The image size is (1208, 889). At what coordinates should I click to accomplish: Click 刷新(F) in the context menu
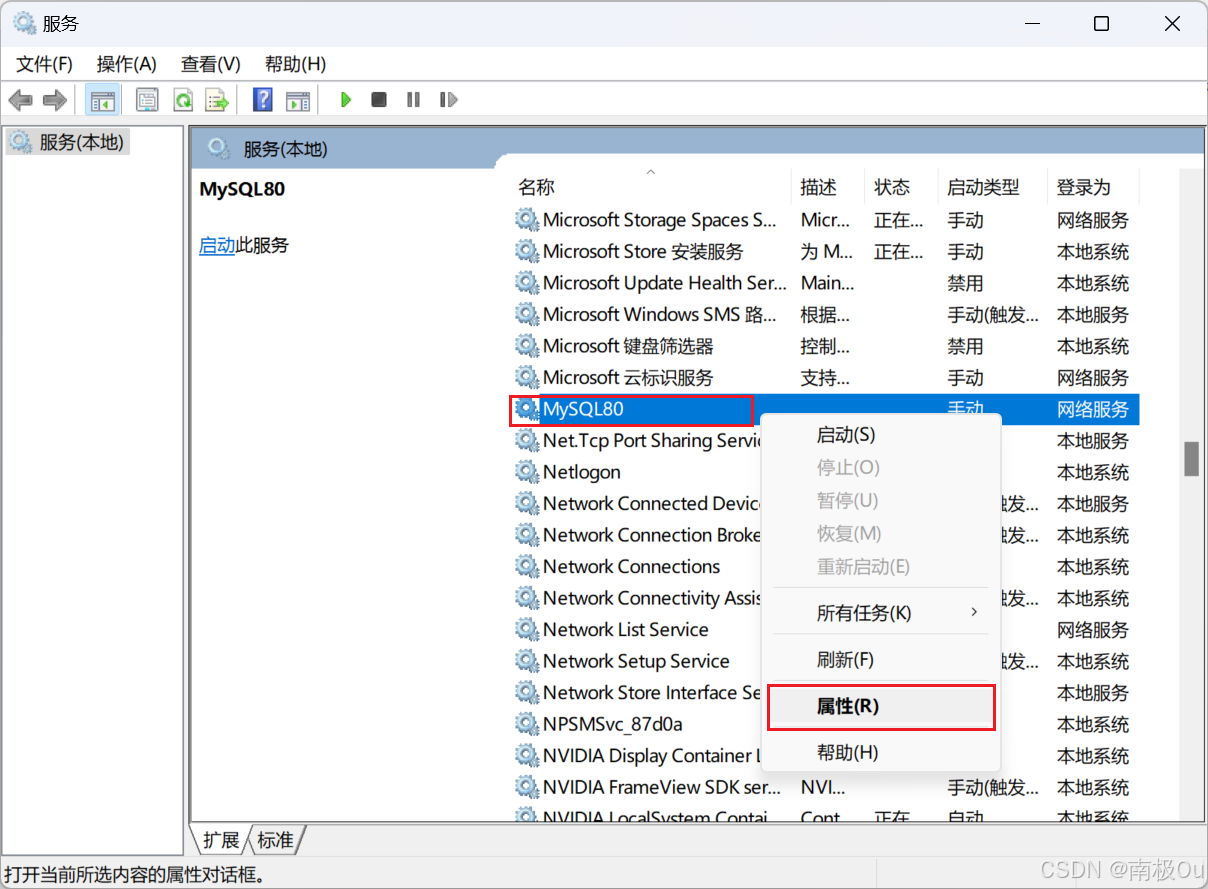(x=846, y=660)
